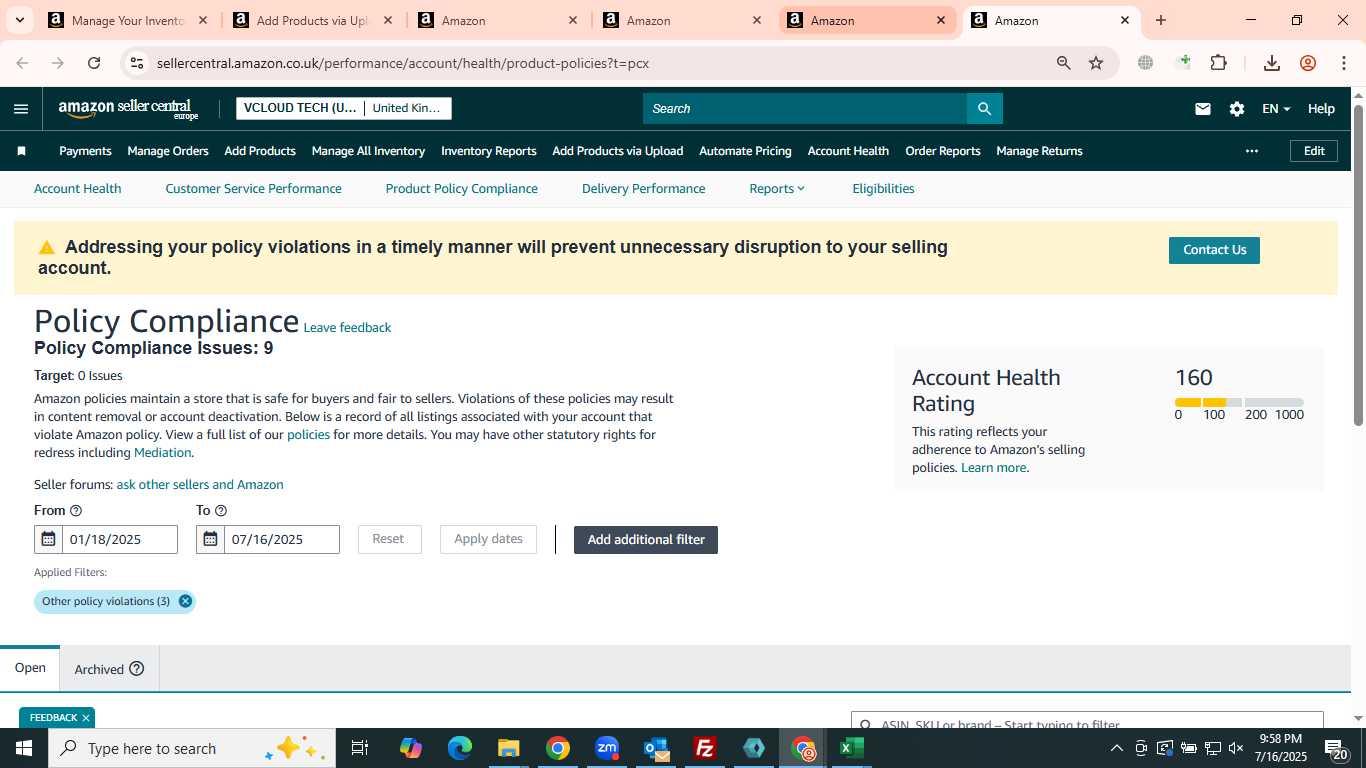
Task: Click the help icon beside From label
Action: tap(76, 511)
